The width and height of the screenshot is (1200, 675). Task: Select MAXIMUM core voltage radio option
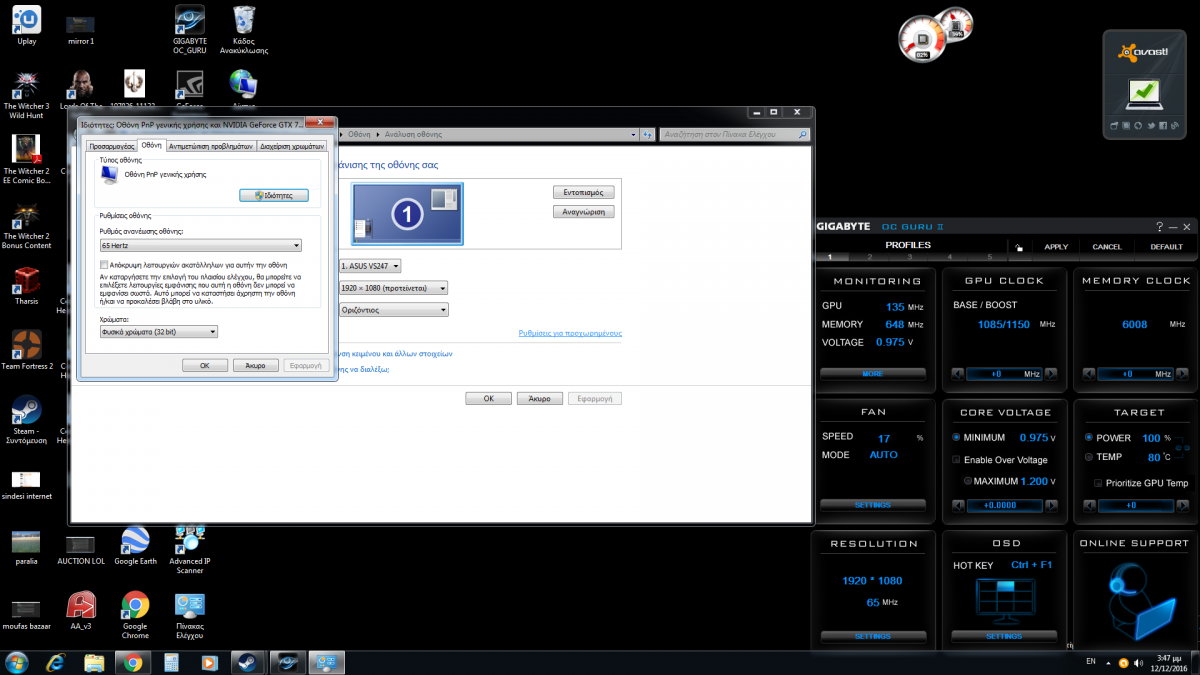tap(968, 481)
